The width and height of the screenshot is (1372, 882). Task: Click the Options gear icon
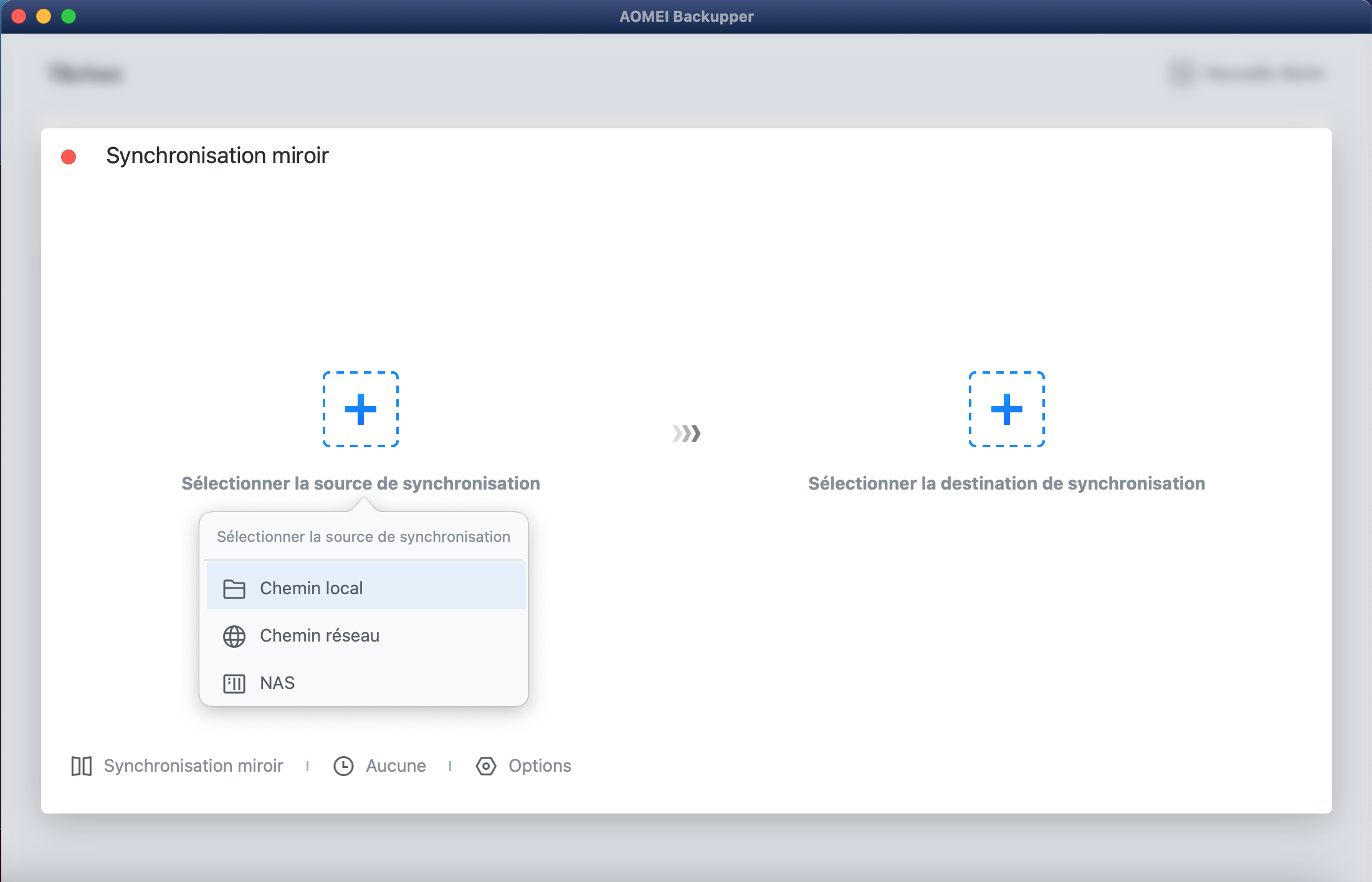click(x=486, y=766)
